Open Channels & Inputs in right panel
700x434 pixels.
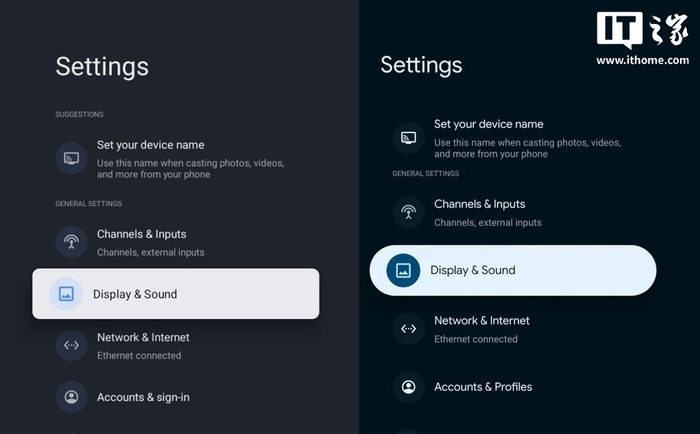coord(479,204)
